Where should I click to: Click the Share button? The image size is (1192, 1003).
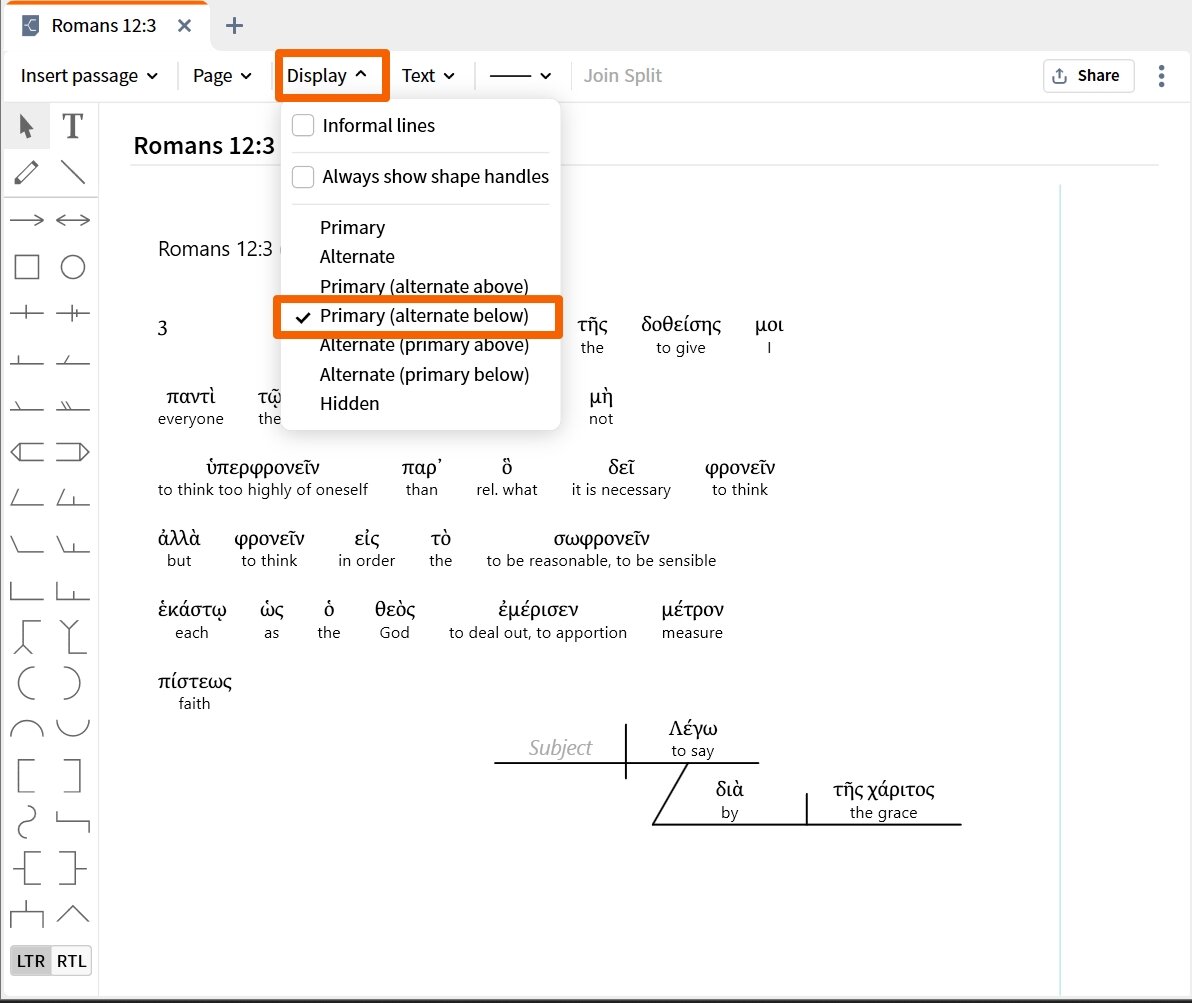1088,76
